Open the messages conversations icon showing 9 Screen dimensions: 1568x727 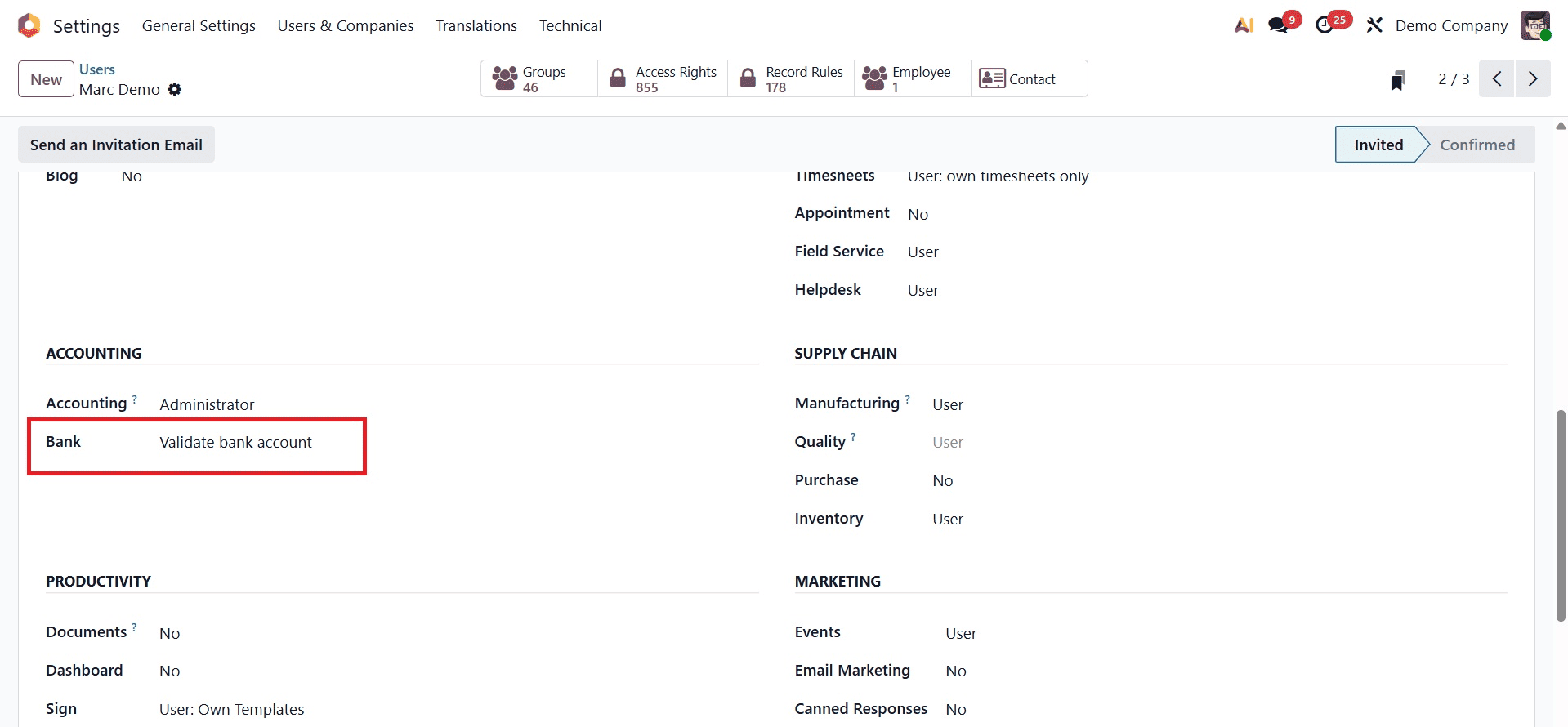(1279, 25)
